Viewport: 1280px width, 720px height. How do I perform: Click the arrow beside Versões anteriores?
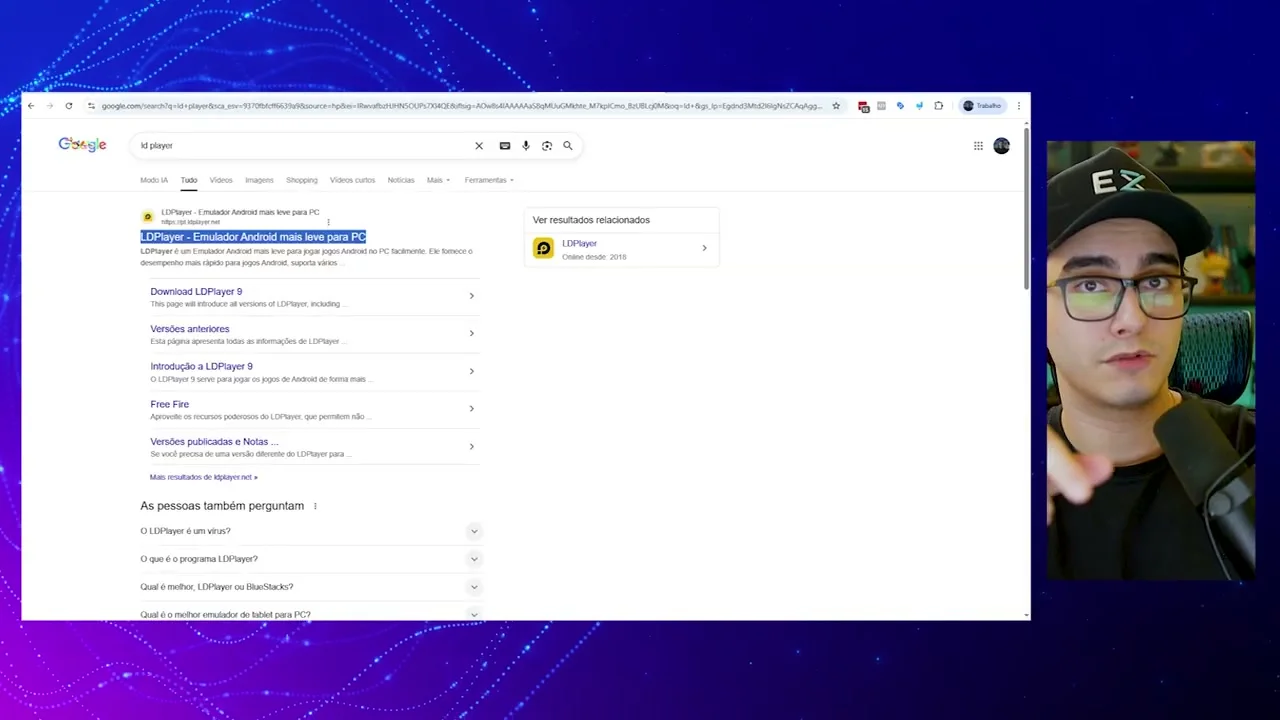coord(472,333)
